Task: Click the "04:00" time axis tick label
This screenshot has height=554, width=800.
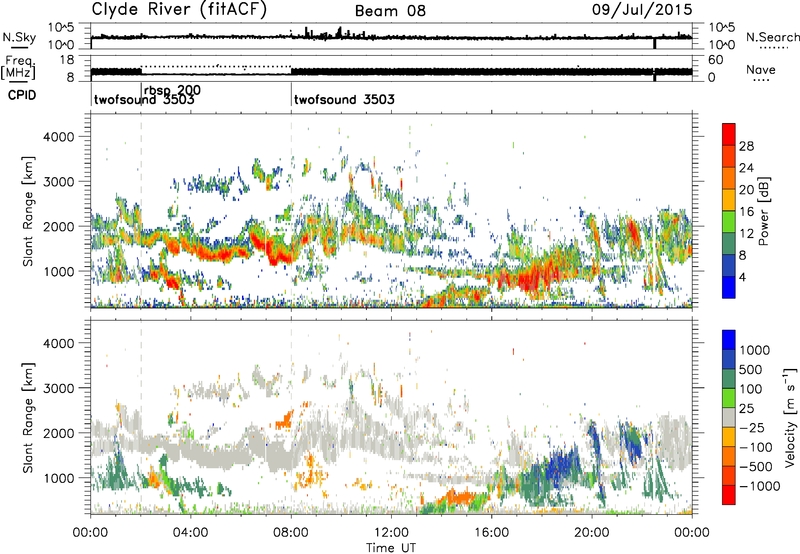Action: pyautogui.click(x=190, y=533)
